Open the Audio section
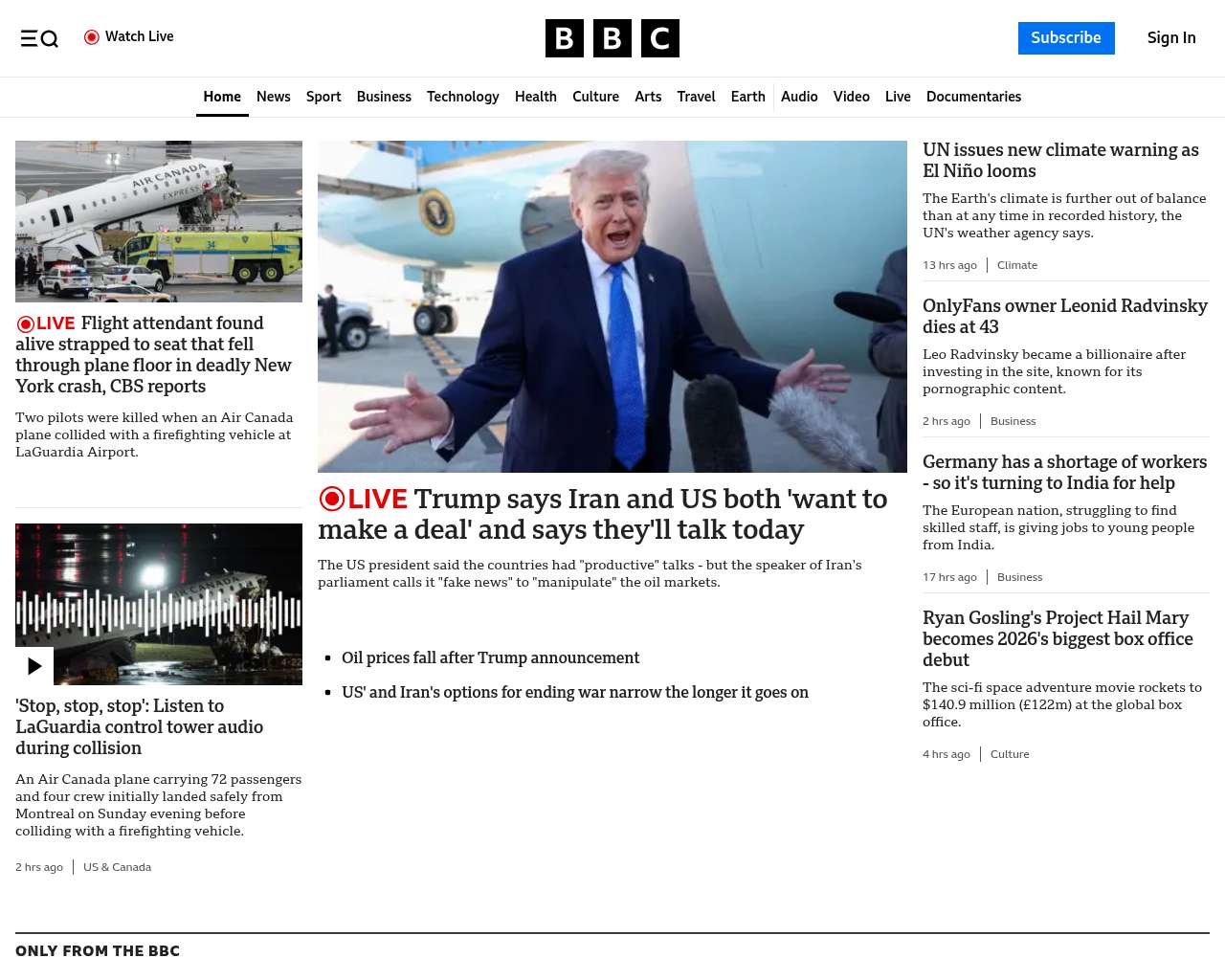The image size is (1225, 980). click(799, 97)
